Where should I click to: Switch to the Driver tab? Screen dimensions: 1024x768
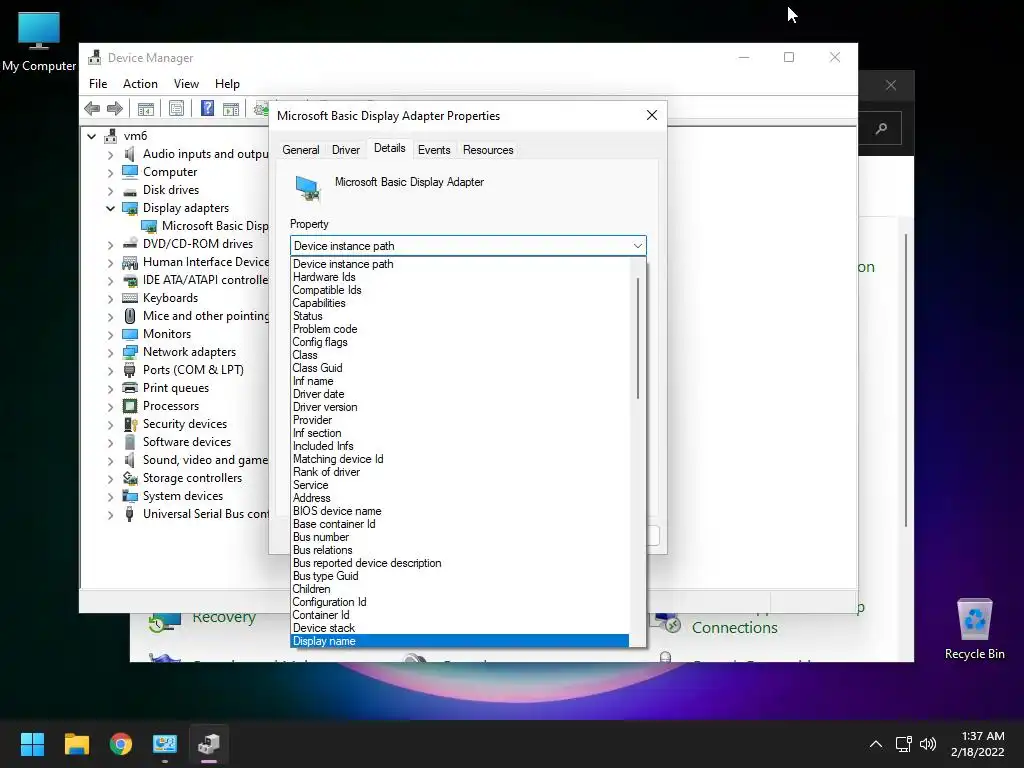pyautogui.click(x=345, y=150)
